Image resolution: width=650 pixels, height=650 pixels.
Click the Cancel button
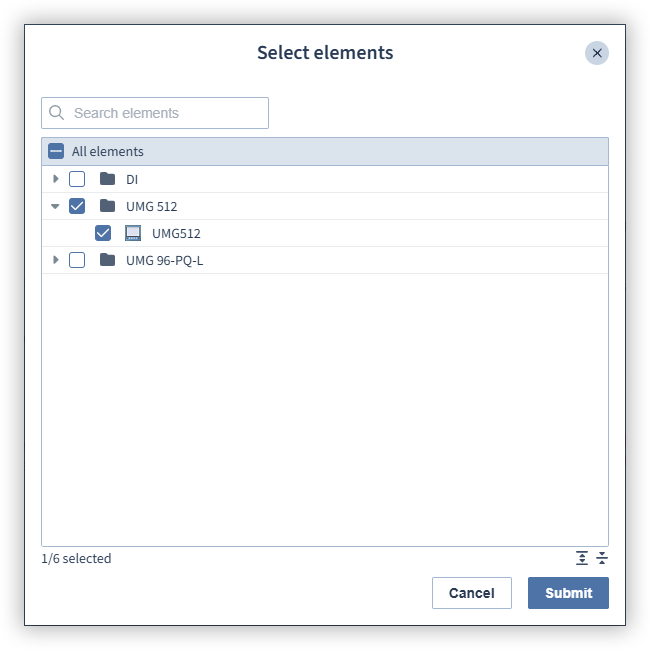click(472, 593)
